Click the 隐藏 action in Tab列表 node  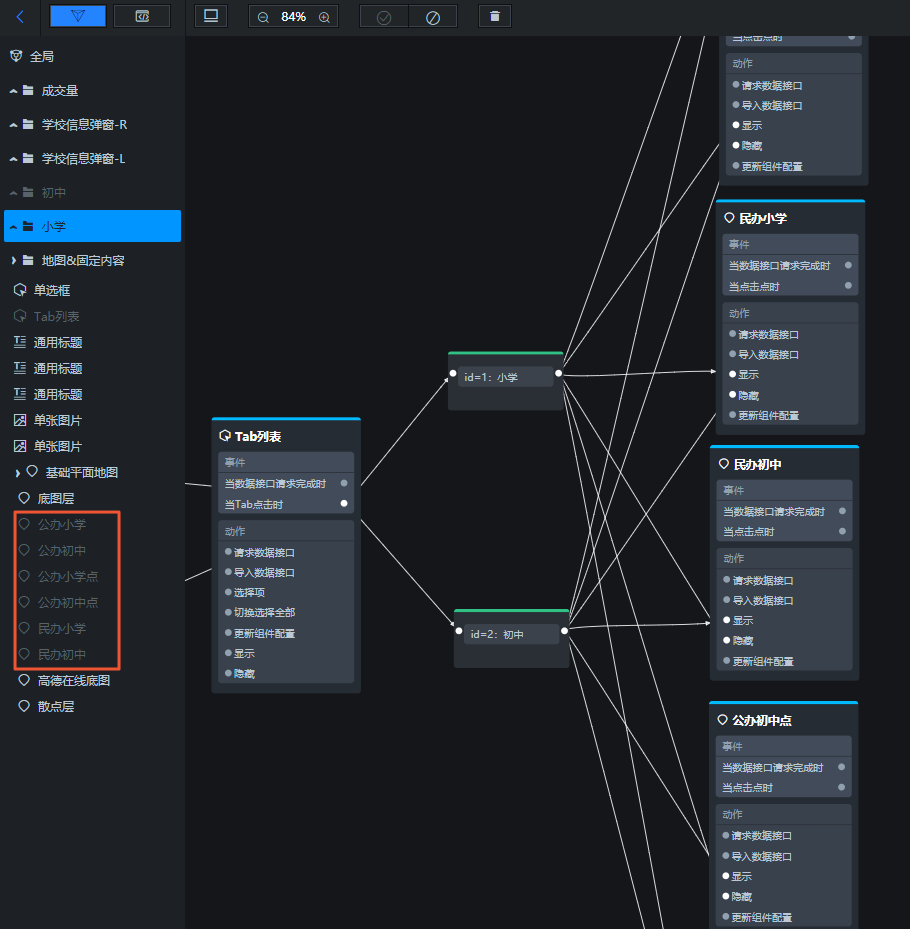pos(244,674)
